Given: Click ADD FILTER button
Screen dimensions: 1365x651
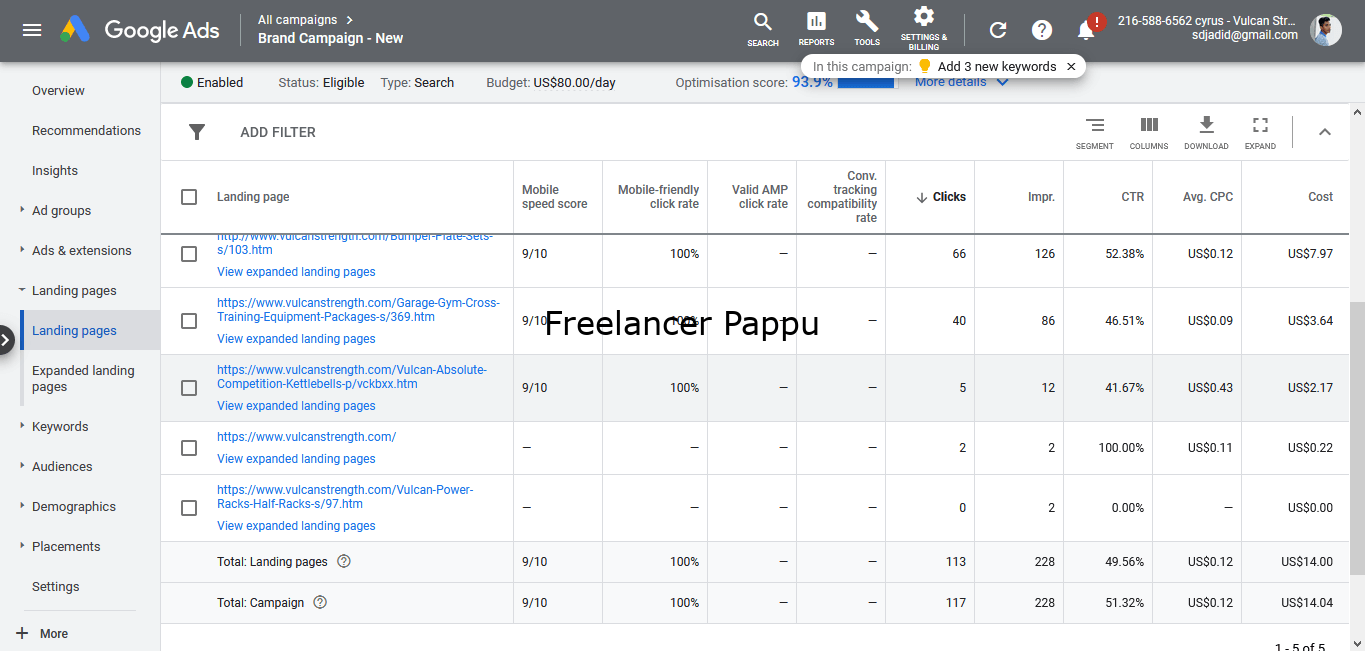Looking at the screenshot, I should coord(278,132).
